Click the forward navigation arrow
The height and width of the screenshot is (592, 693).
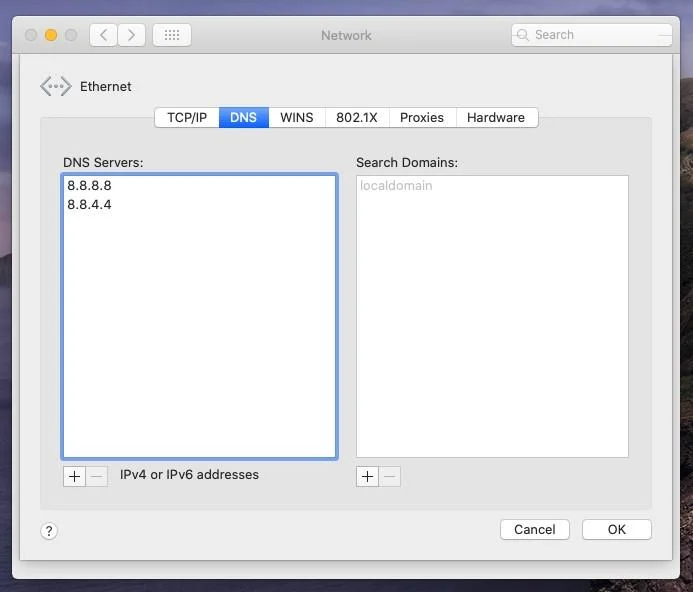click(131, 35)
